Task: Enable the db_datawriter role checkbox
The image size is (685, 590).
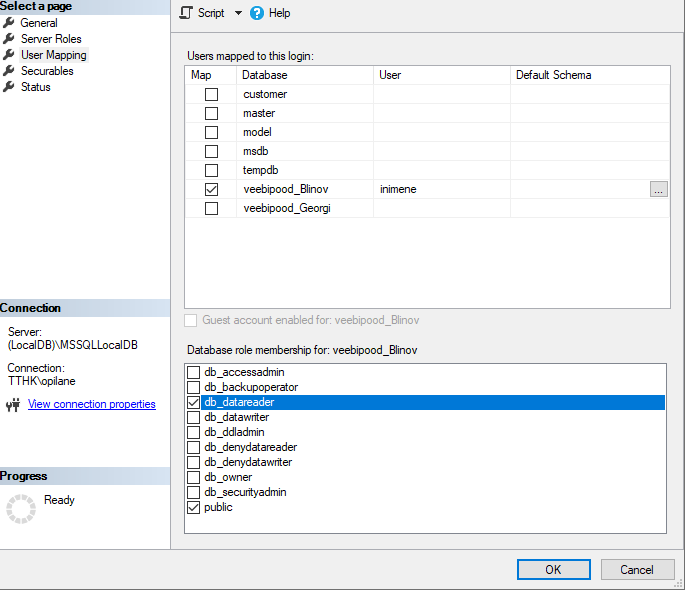Action: tap(194, 417)
